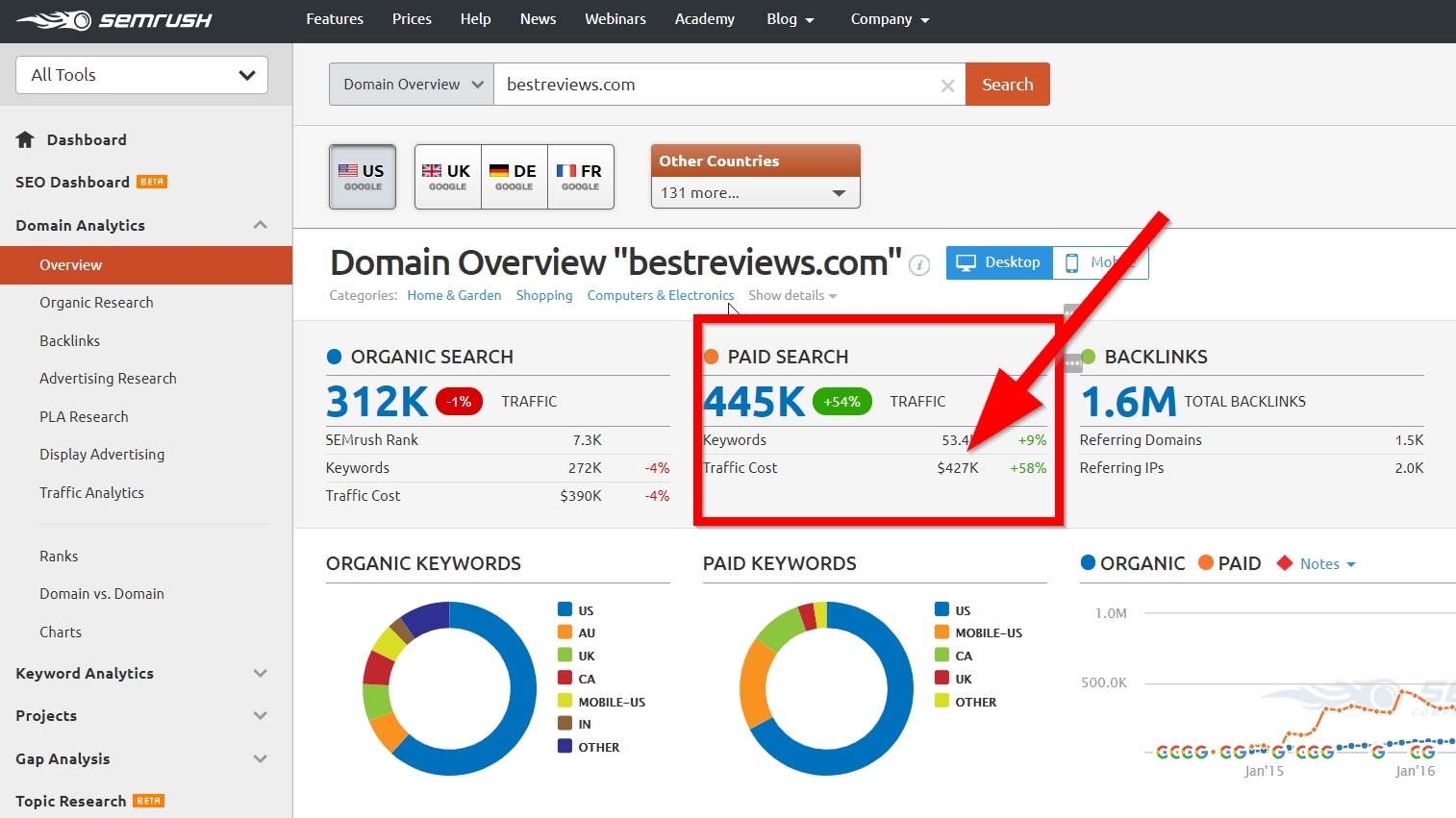The width and height of the screenshot is (1456, 818).
Task: Select the US Google database
Action: point(363,177)
